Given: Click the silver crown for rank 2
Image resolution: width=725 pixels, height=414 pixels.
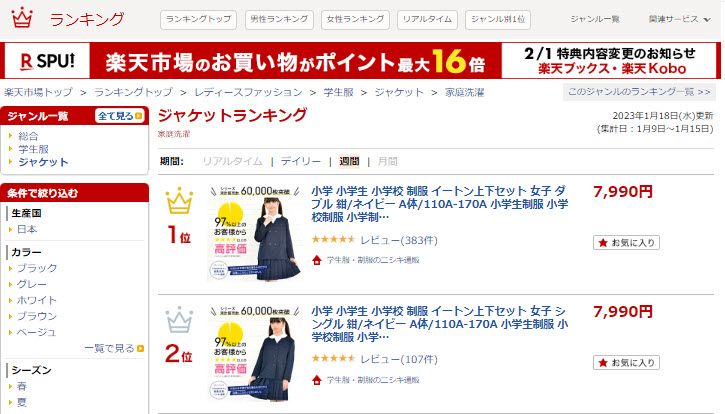Looking at the screenshot, I should (x=179, y=320).
